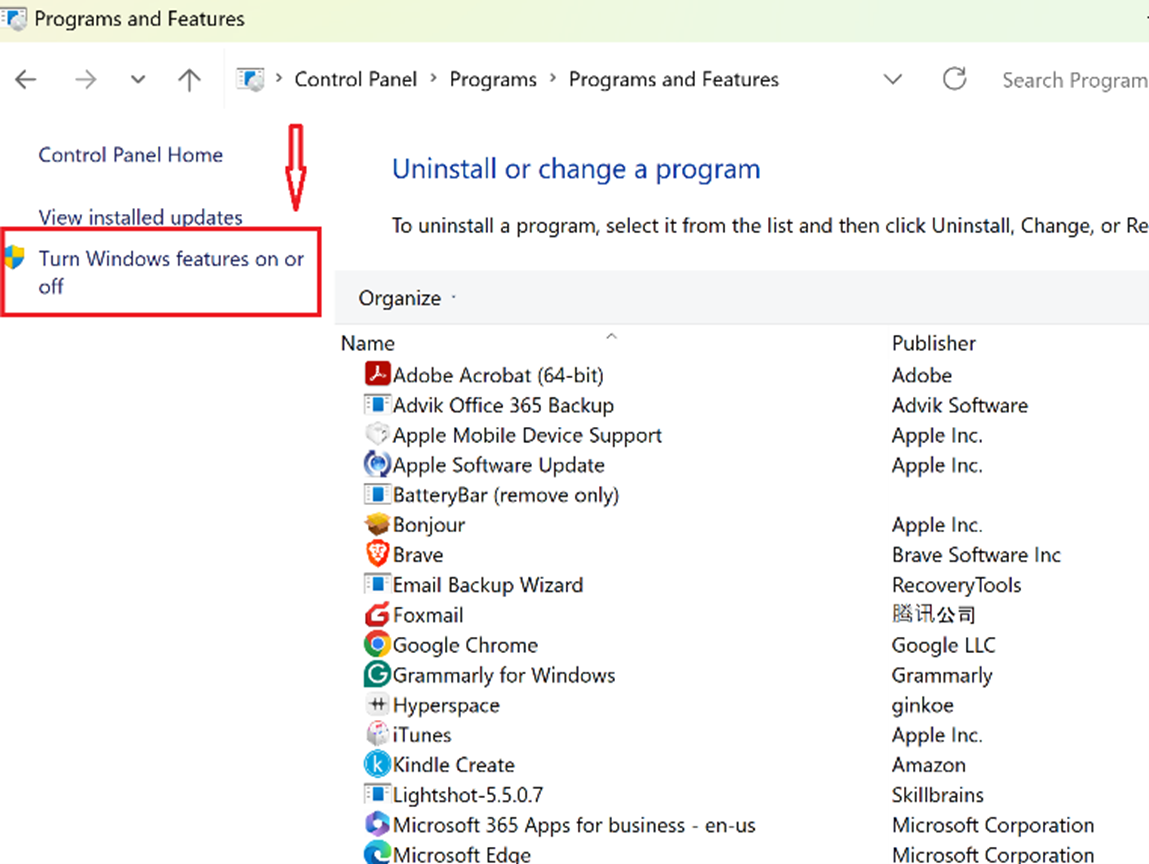Click the shield icon beside Windows features

[x=14, y=258]
